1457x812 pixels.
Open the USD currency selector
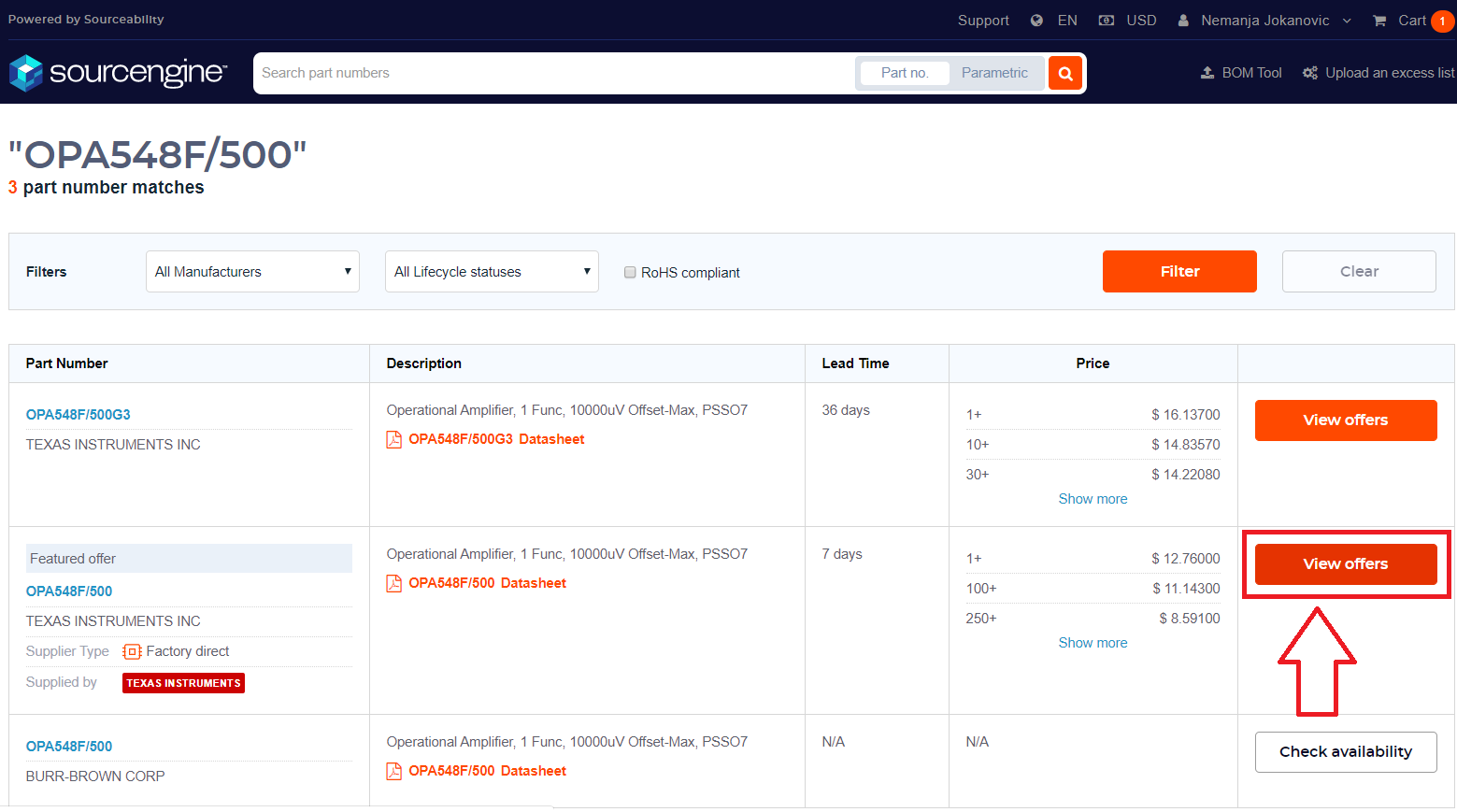pos(1141,21)
